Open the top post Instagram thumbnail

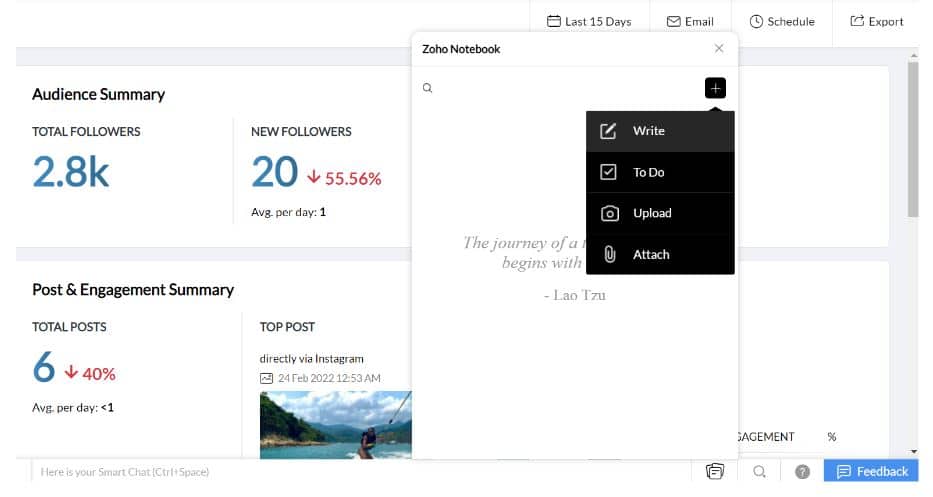[335, 425]
